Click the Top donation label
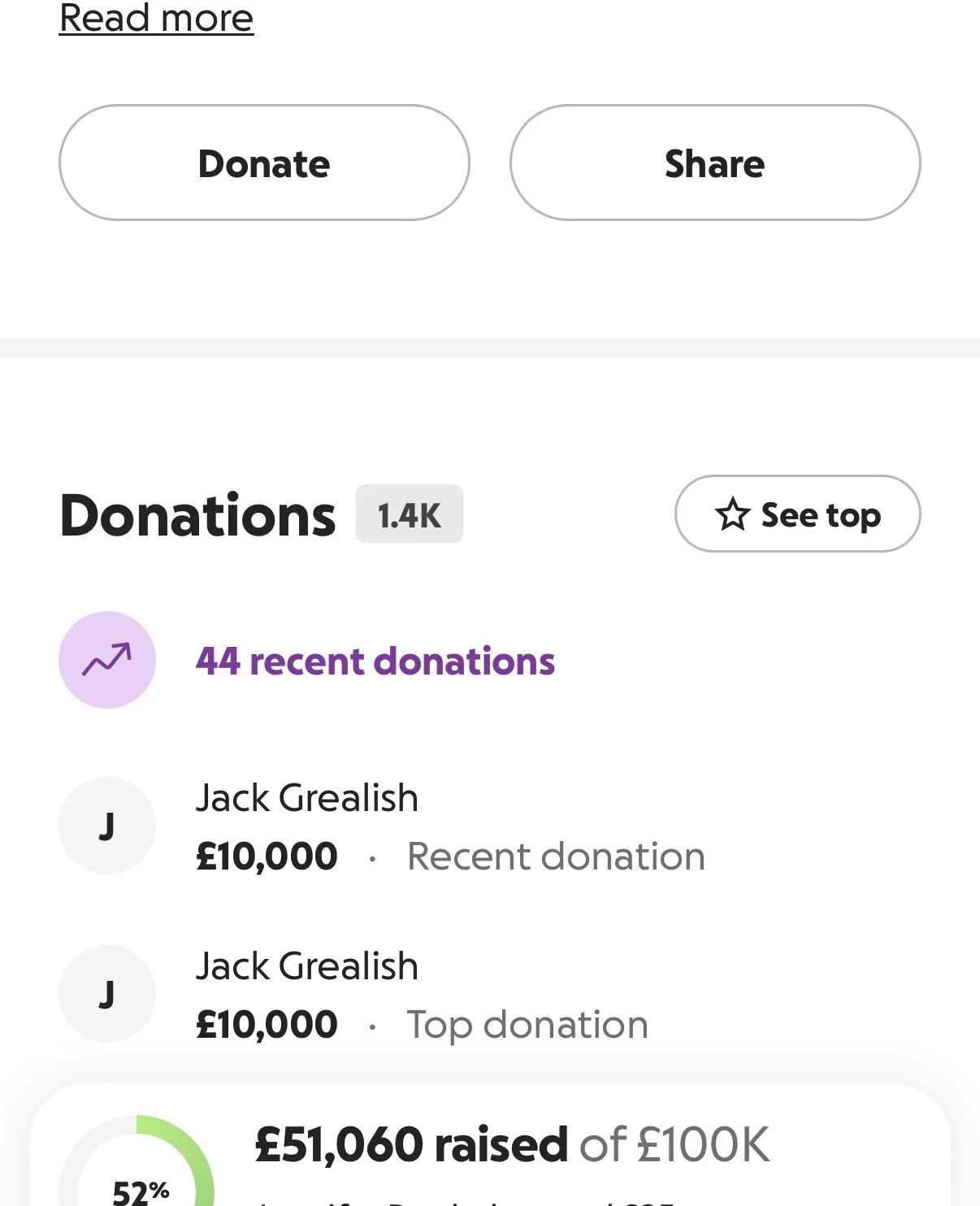Screen dimensions: 980x1206 tap(527, 1025)
